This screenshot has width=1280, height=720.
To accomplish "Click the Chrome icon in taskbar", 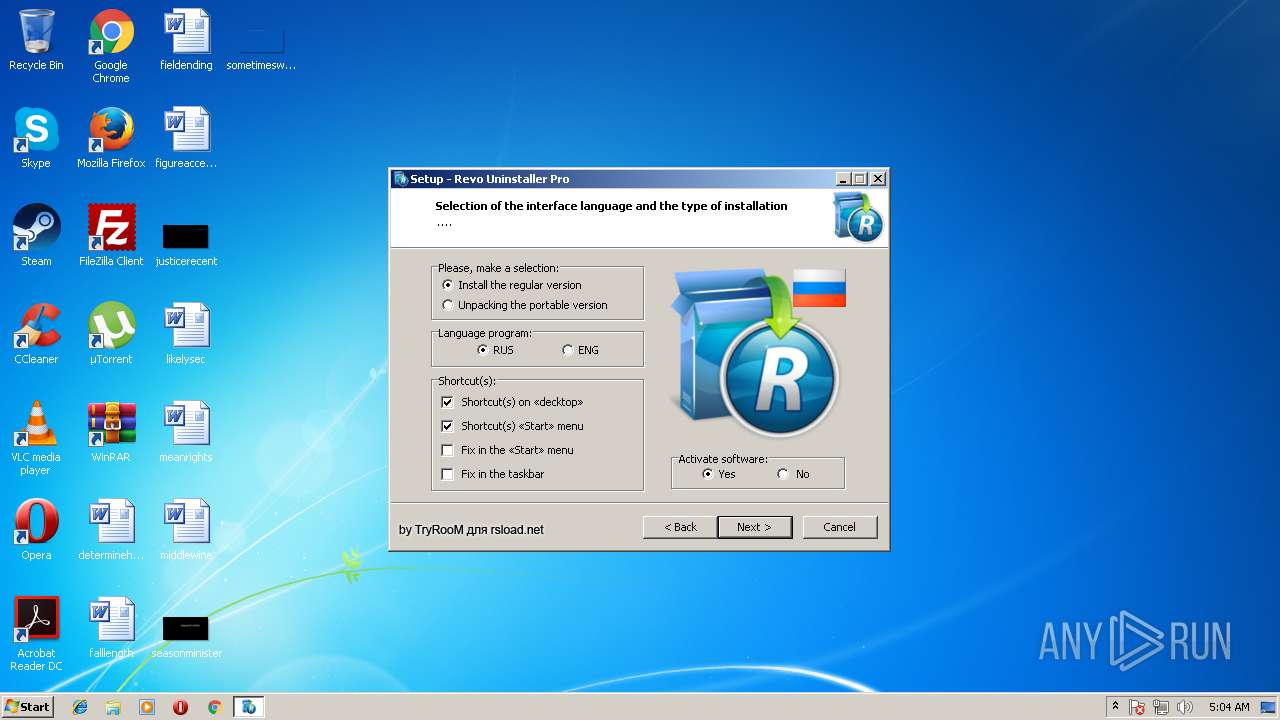I will coord(214,707).
